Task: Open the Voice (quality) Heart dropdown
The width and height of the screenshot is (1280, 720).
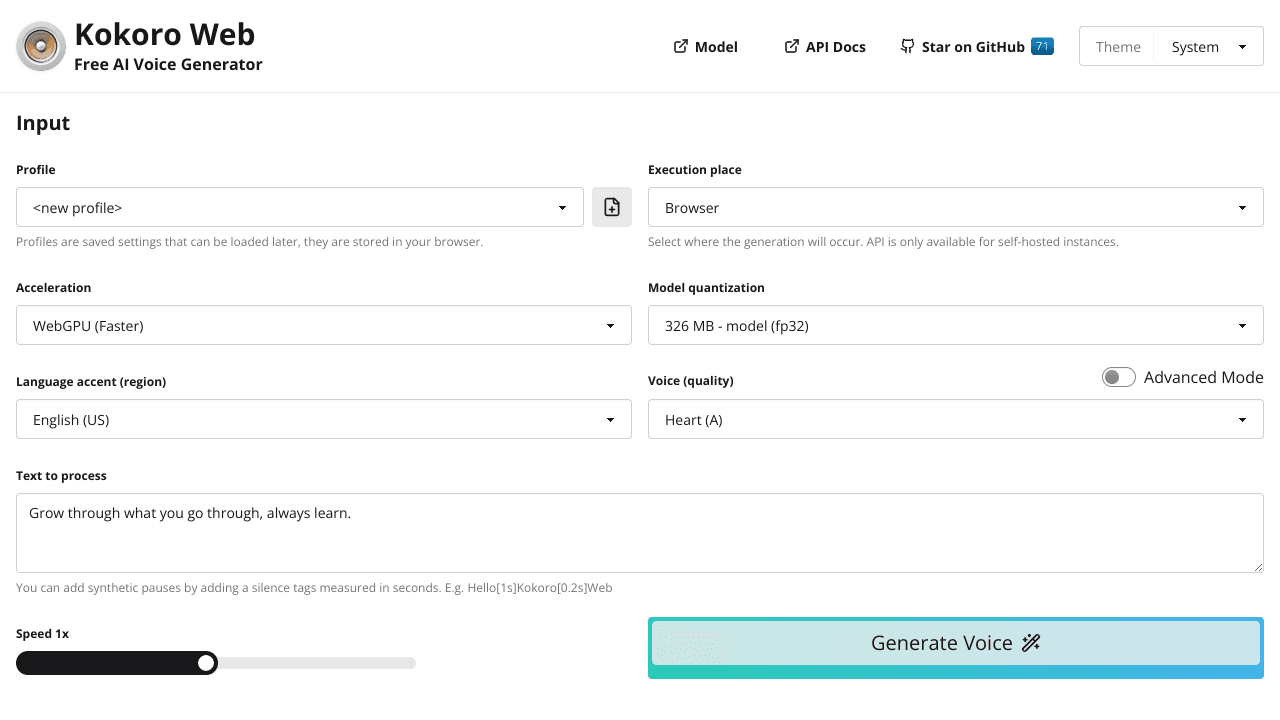Action: 956,419
